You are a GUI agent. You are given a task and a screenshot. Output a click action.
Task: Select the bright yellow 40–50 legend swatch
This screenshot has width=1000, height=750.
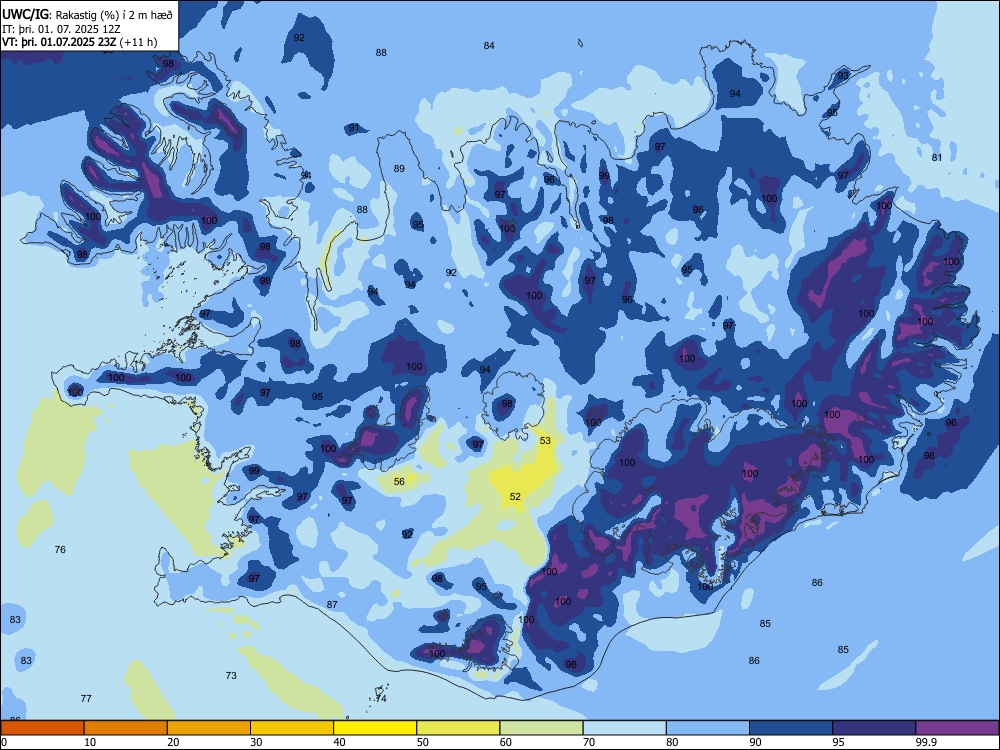coord(375,728)
